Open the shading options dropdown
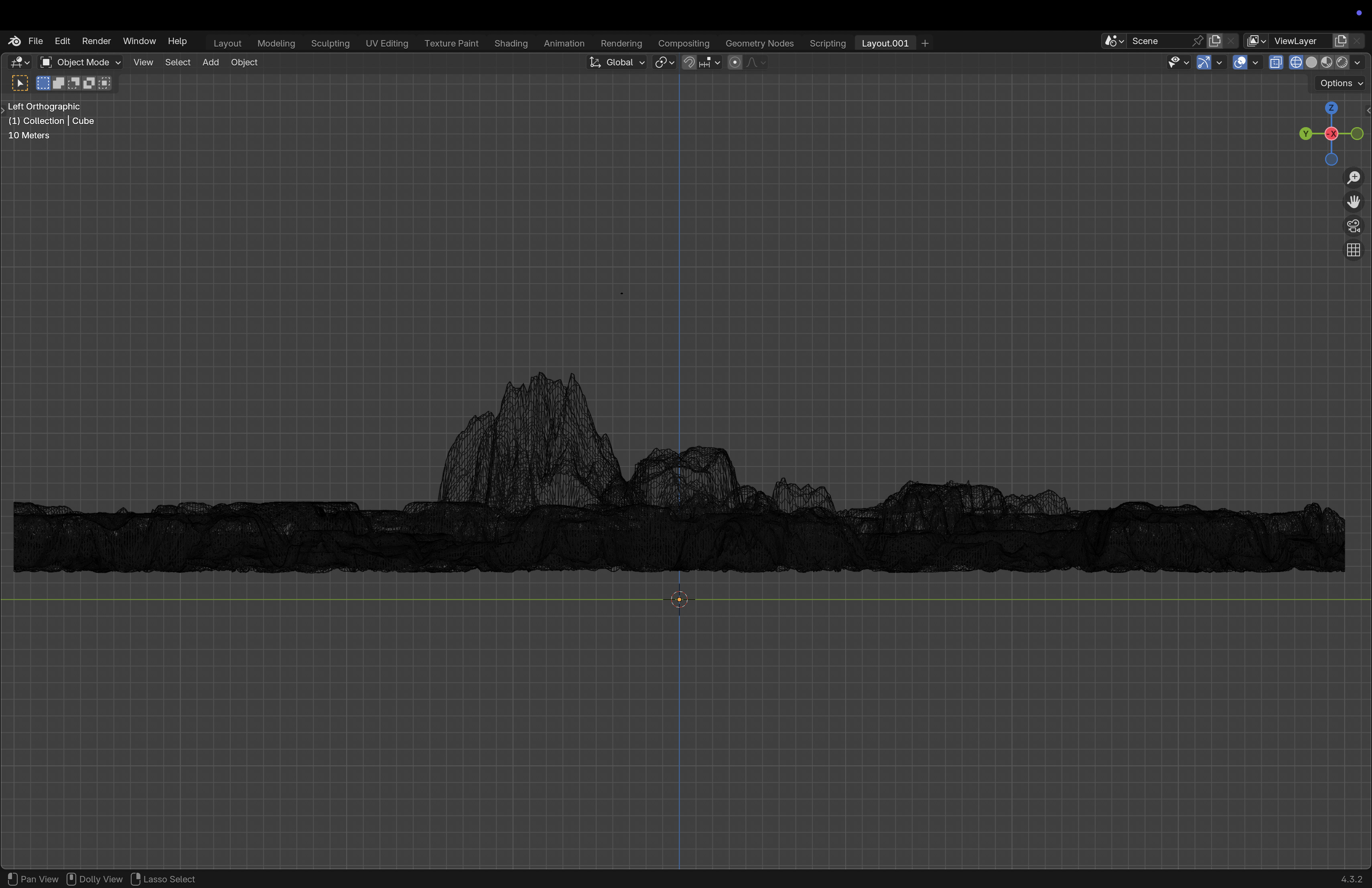Image resolution: width=1372 pixels, height=888 pixels. pyautogui.click(x=1358, y=62)
